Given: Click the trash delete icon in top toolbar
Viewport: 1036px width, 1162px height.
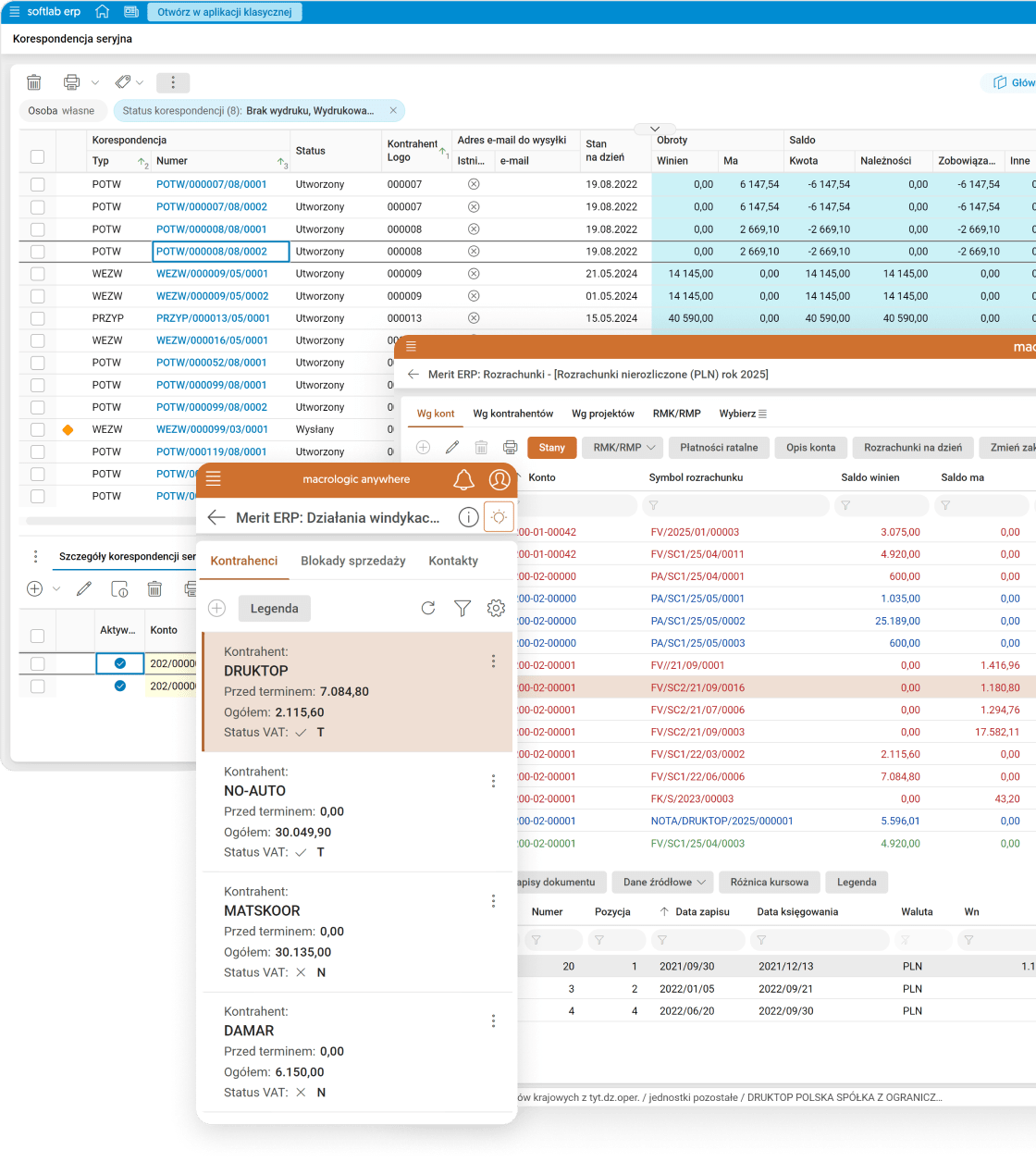Looking at the screenshot, I should [34, 82].
